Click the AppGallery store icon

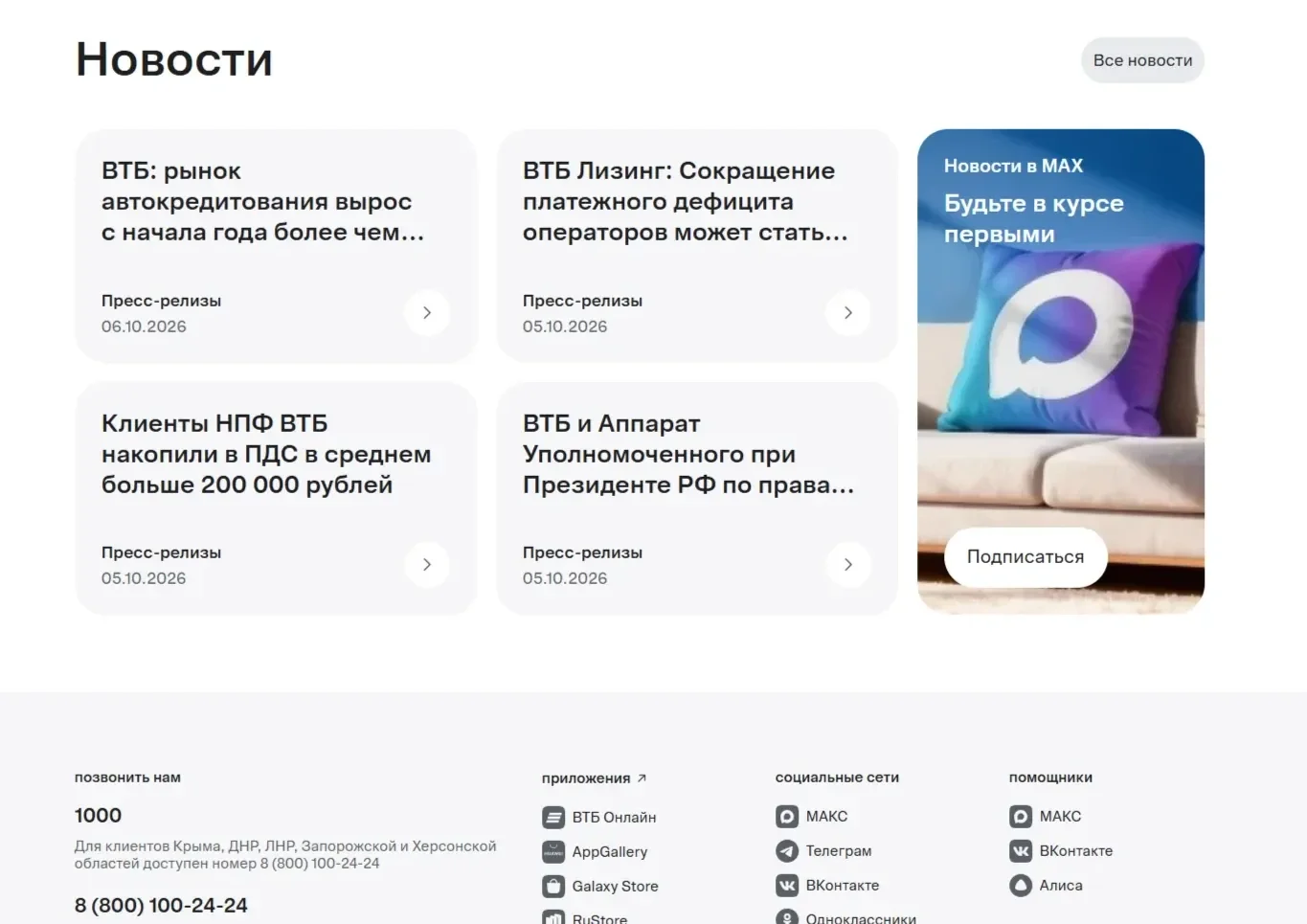(553, 851)
